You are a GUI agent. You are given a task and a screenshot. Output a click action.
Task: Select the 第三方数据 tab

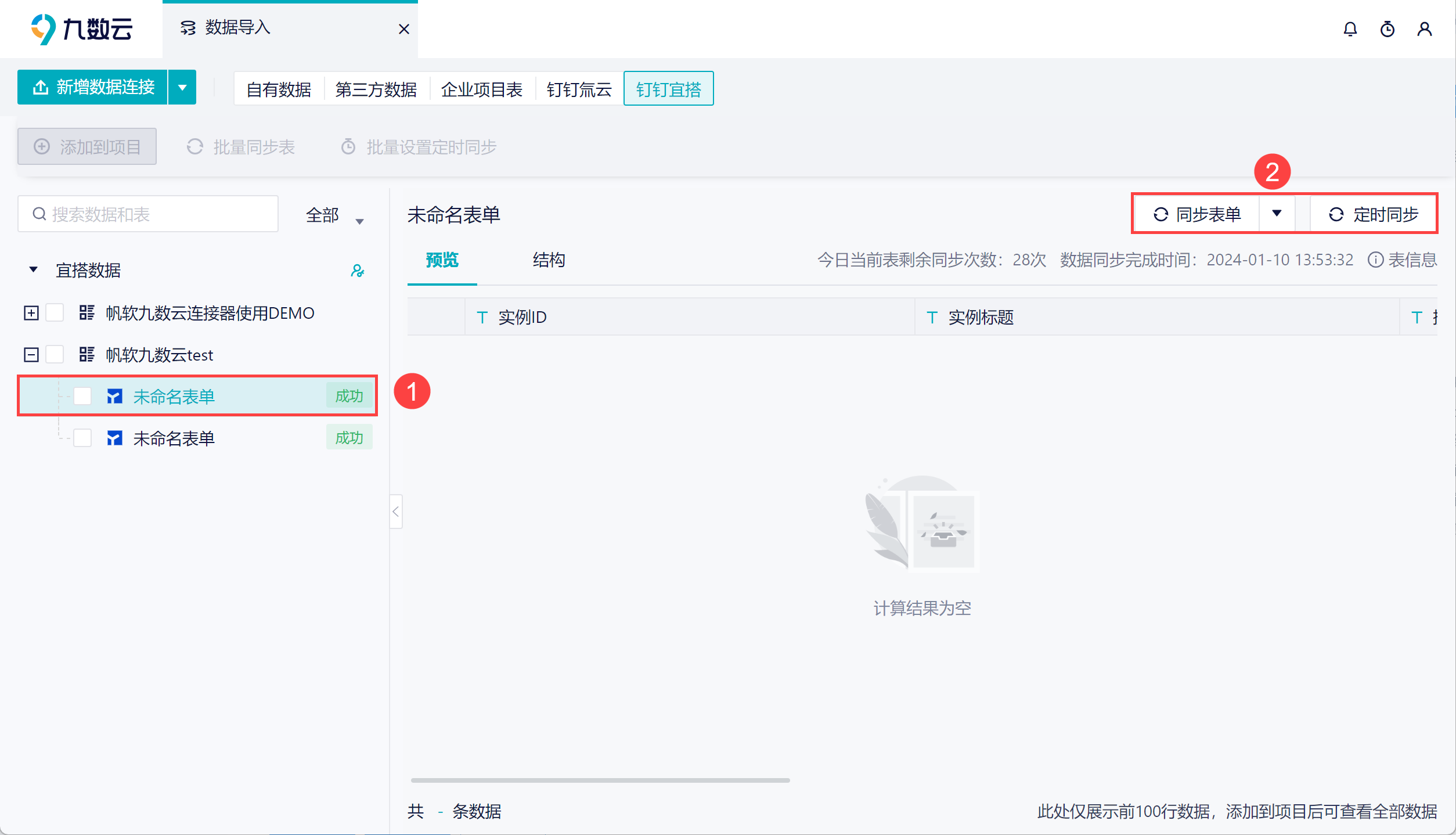[x=376, y=89]
